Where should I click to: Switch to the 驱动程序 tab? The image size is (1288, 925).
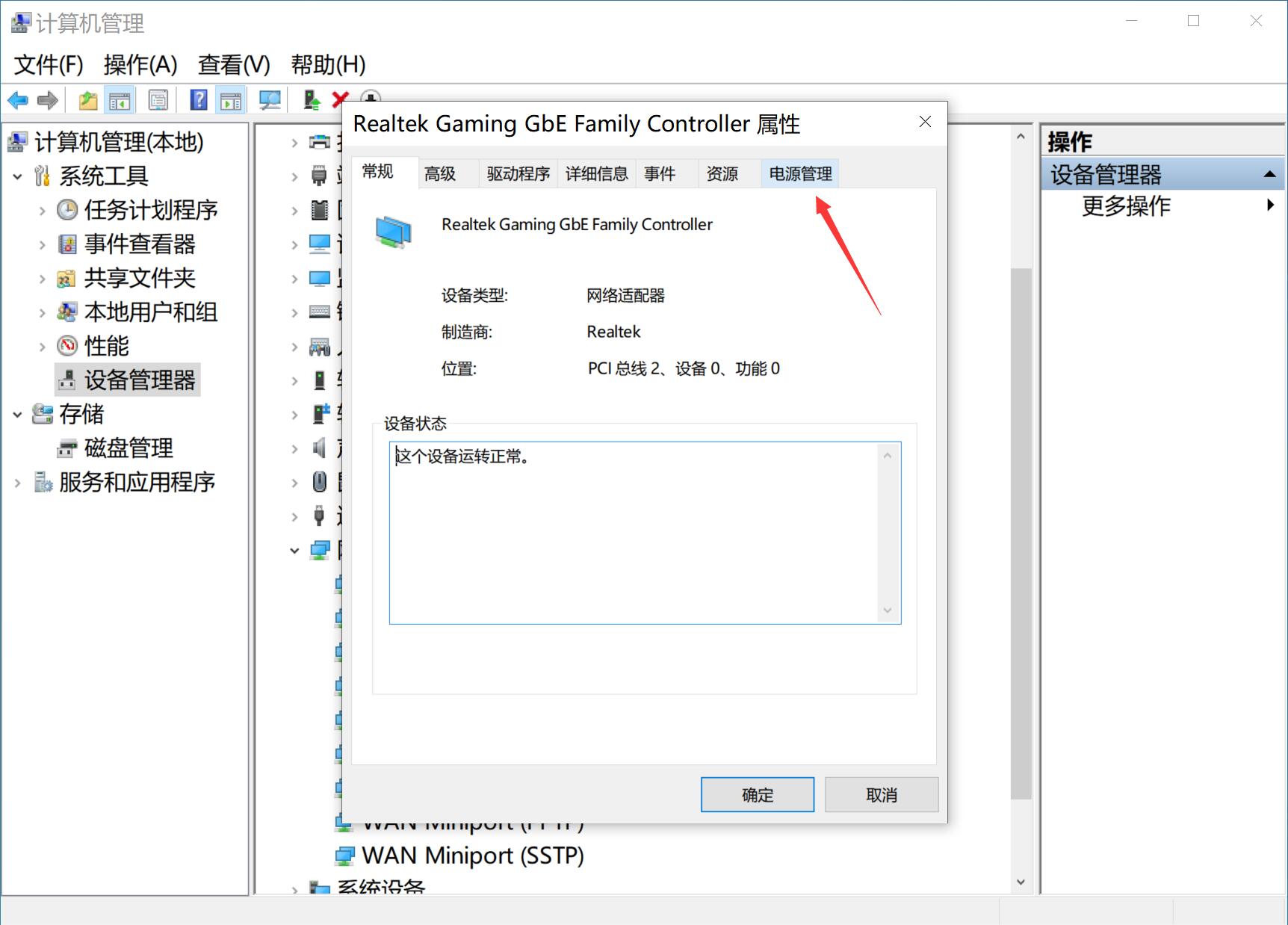518,173
